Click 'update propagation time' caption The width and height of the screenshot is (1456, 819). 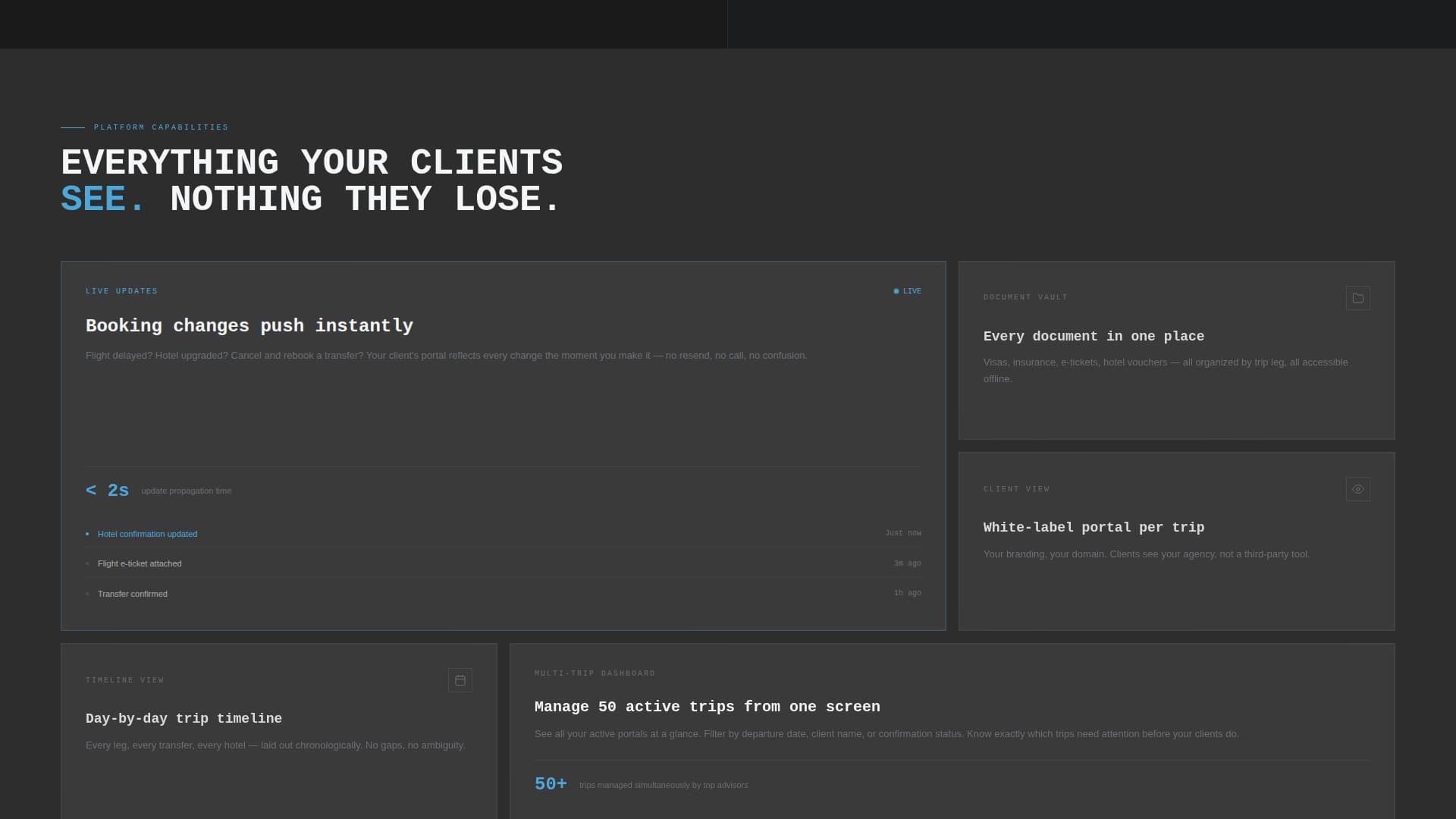click(186, 491)
